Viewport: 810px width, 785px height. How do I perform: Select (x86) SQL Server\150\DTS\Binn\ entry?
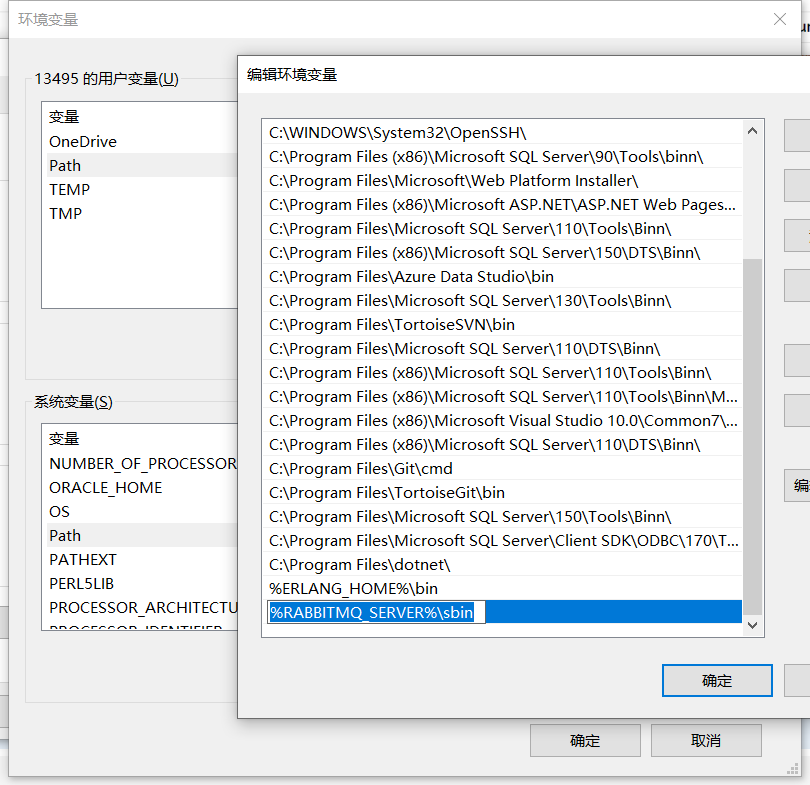[x=502, y=253]
